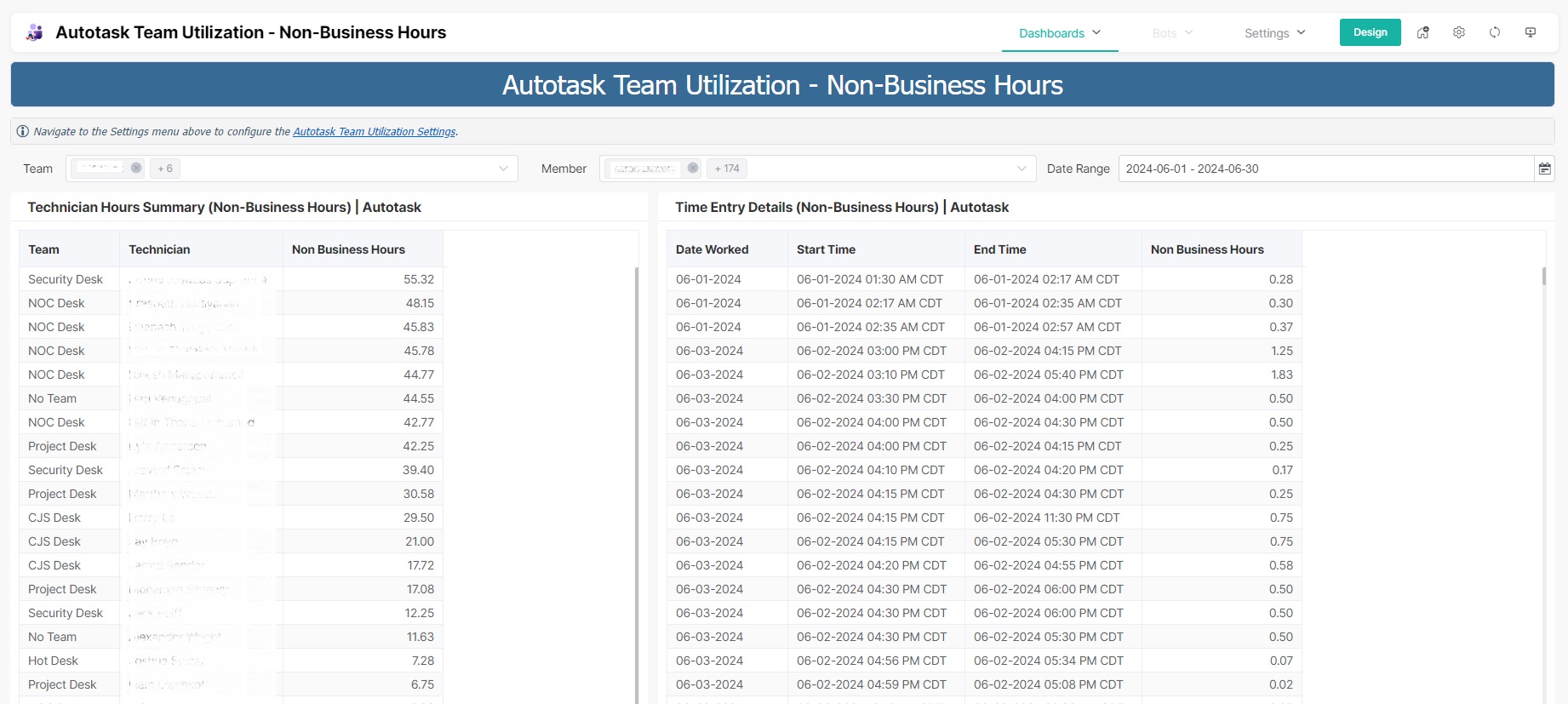Sort details by Non Business Hours header
The height and width of the screenshot is (704, 1568).
click(x=1222, y=249)
